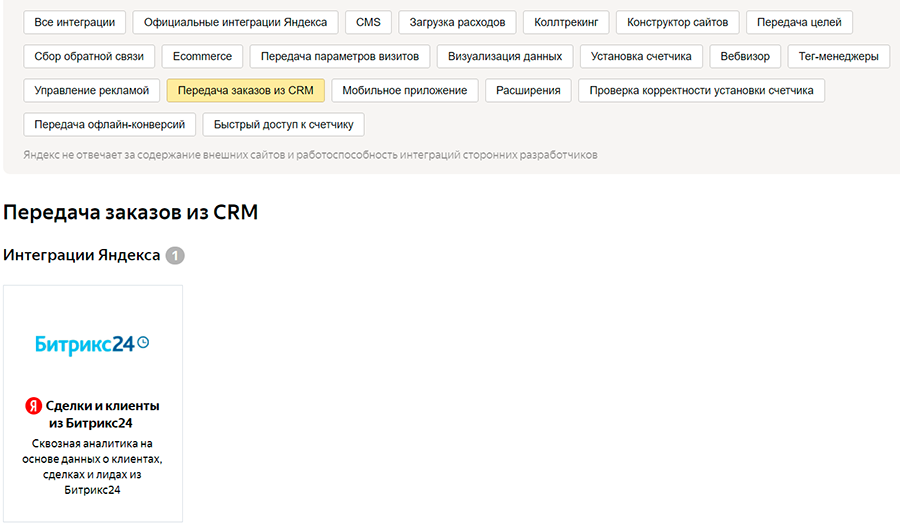Select 'Визуализация данных' category
Viewport: 900px width, 526px height.
point(505,56)
